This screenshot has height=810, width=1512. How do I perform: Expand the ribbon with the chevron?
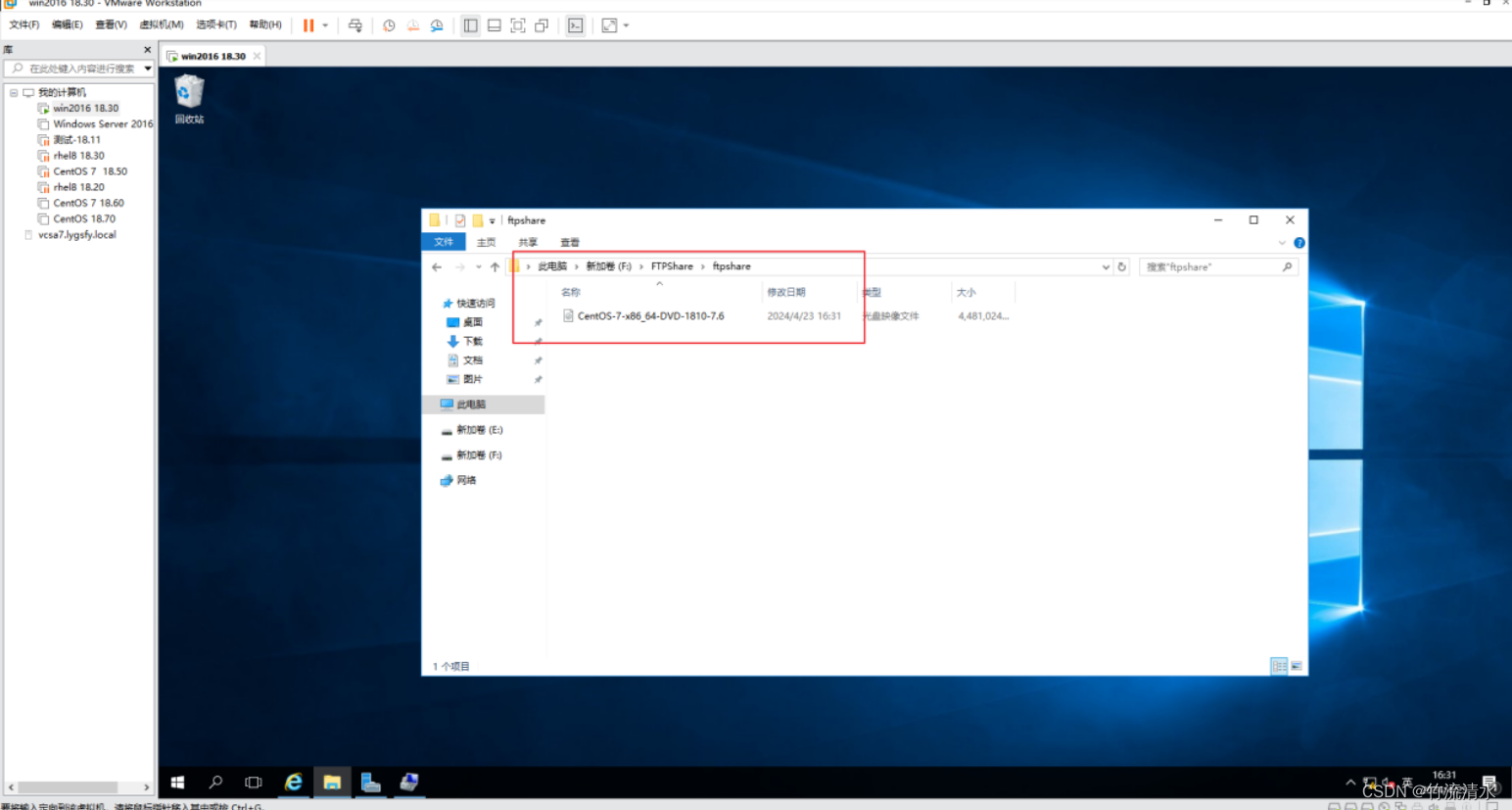(x=1282, y=243)
